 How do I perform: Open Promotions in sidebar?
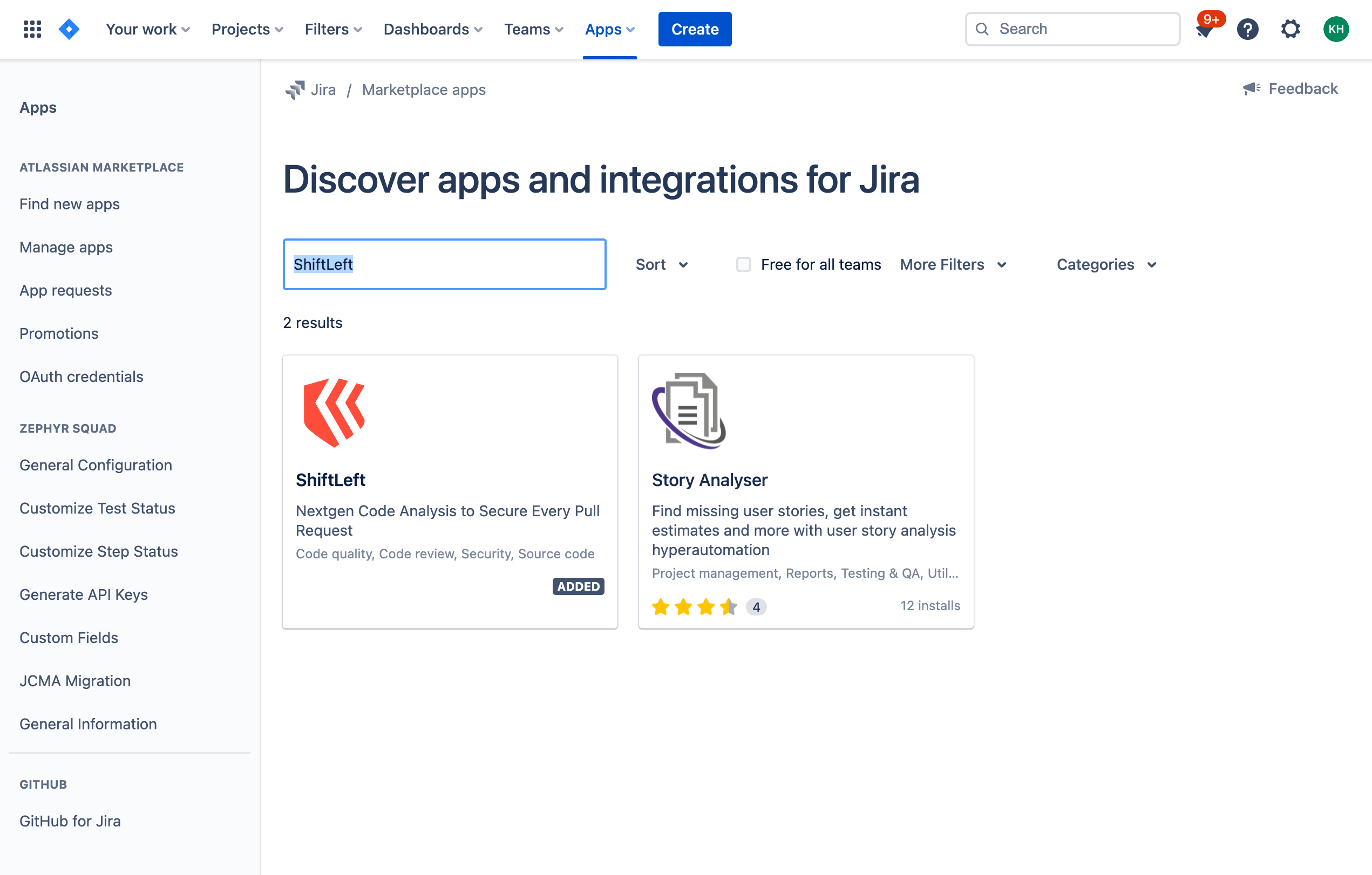click(x=59, y=333)
